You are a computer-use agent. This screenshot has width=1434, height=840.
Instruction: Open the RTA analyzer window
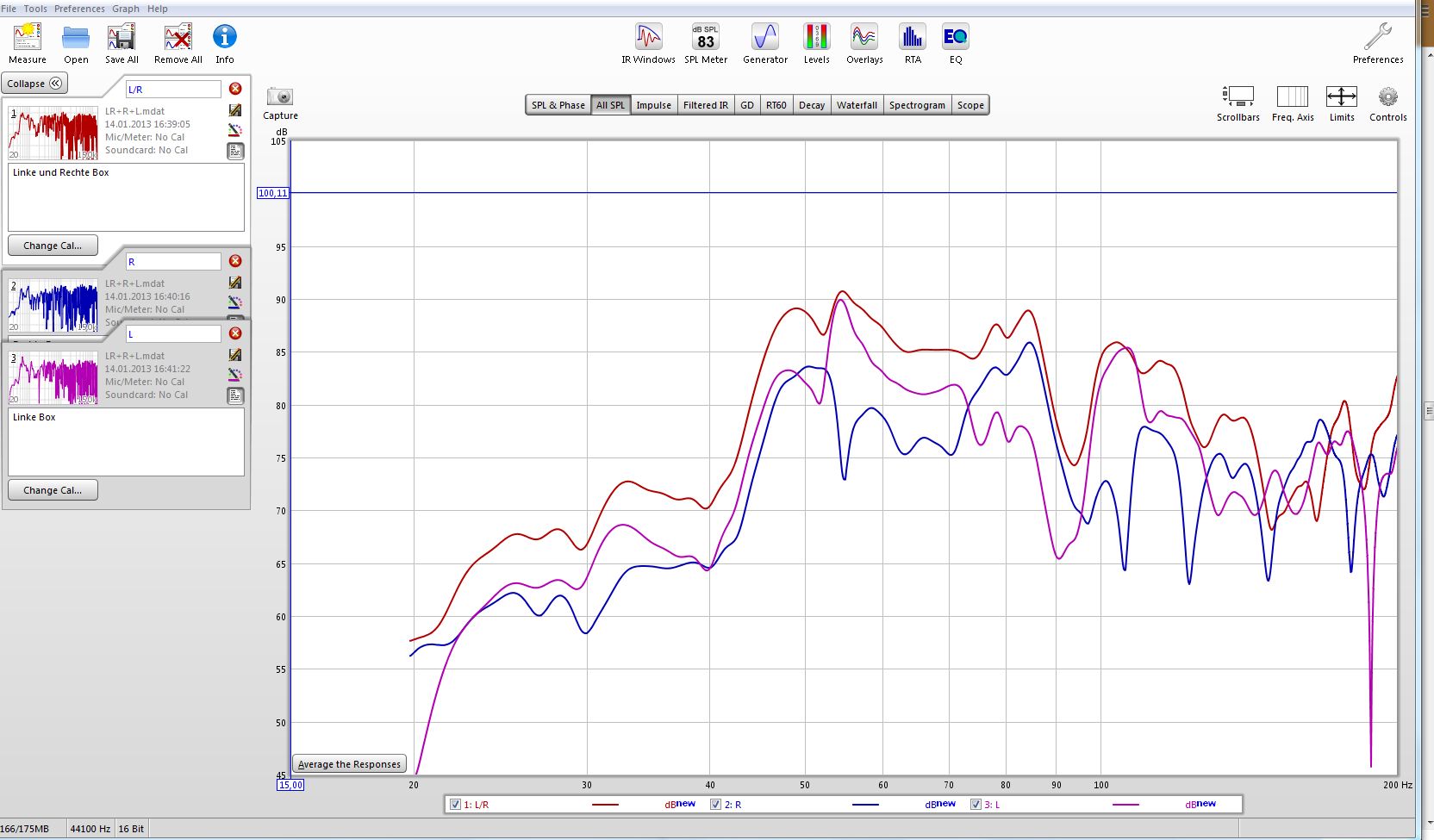click(913, 37)
